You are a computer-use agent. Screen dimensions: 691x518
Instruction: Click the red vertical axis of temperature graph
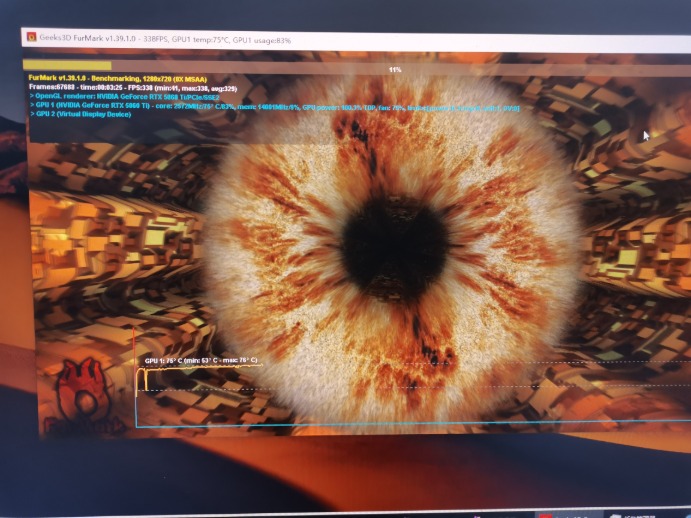tap(134, 380)
